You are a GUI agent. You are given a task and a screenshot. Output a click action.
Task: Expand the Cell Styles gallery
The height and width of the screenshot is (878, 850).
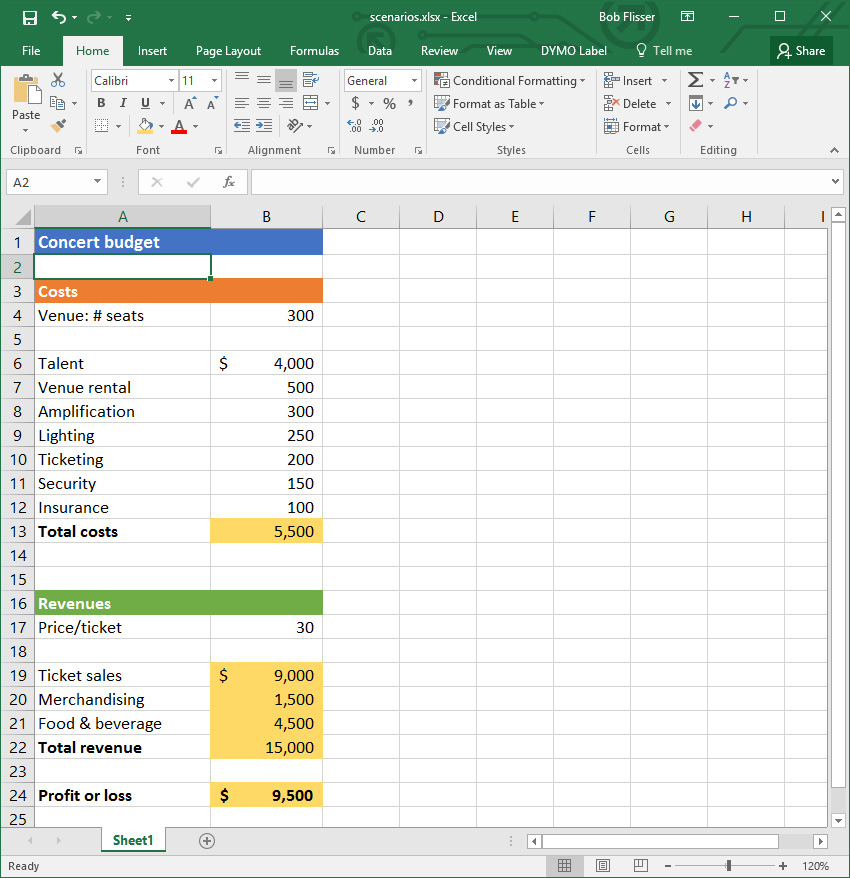(474, 127)
